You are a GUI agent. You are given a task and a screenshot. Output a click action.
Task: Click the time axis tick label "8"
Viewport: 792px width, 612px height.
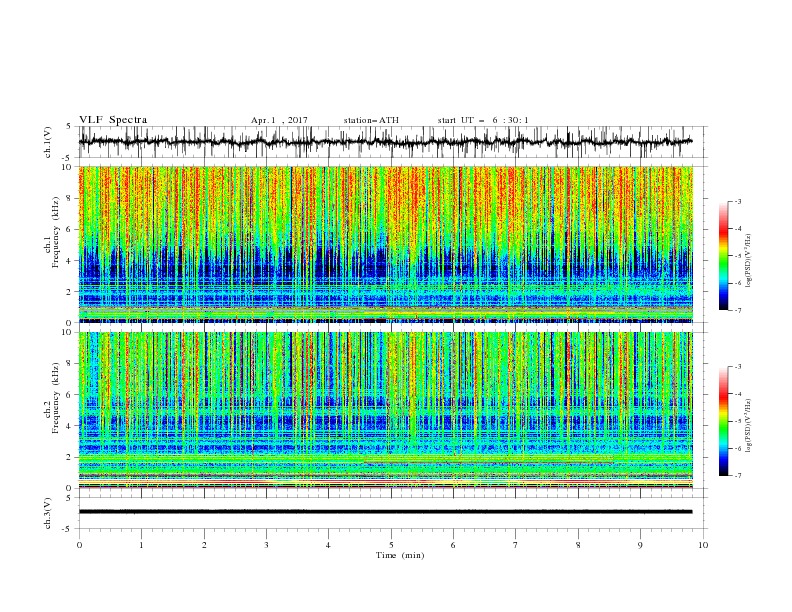coord(578,545)
